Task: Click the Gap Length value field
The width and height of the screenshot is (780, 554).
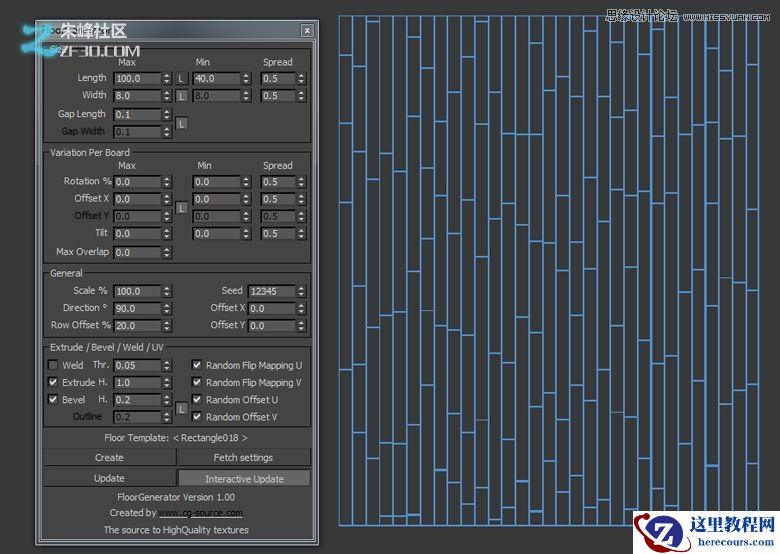Action: point(138,114)
